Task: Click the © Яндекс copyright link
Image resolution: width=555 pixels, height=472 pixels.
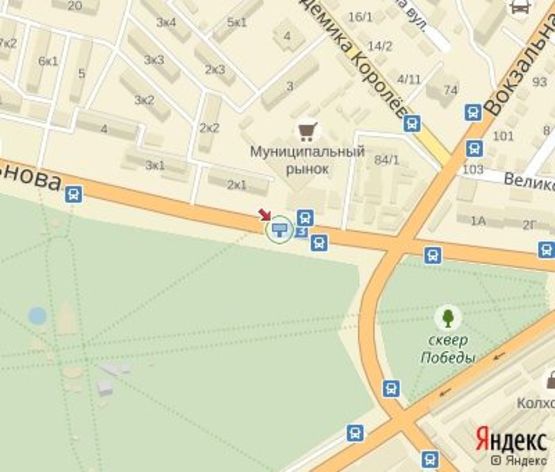Action: [519, 460]
